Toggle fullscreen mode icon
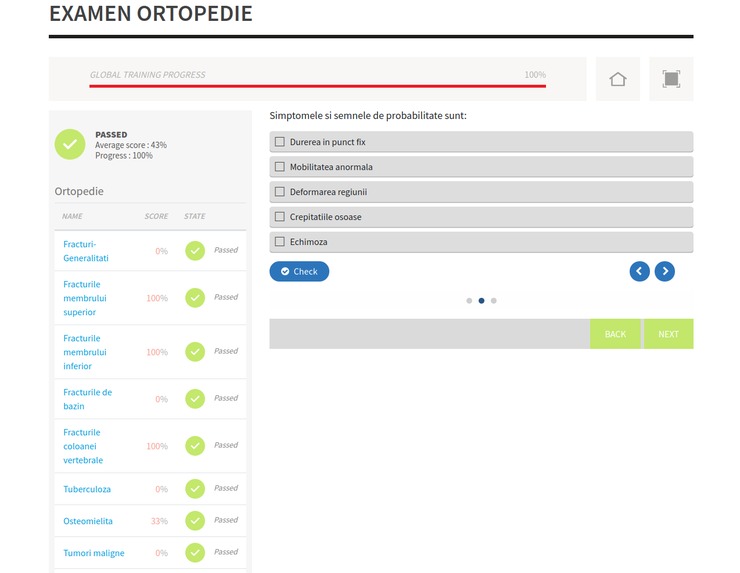This screenshot has width=740, height=573. point(671,79)
